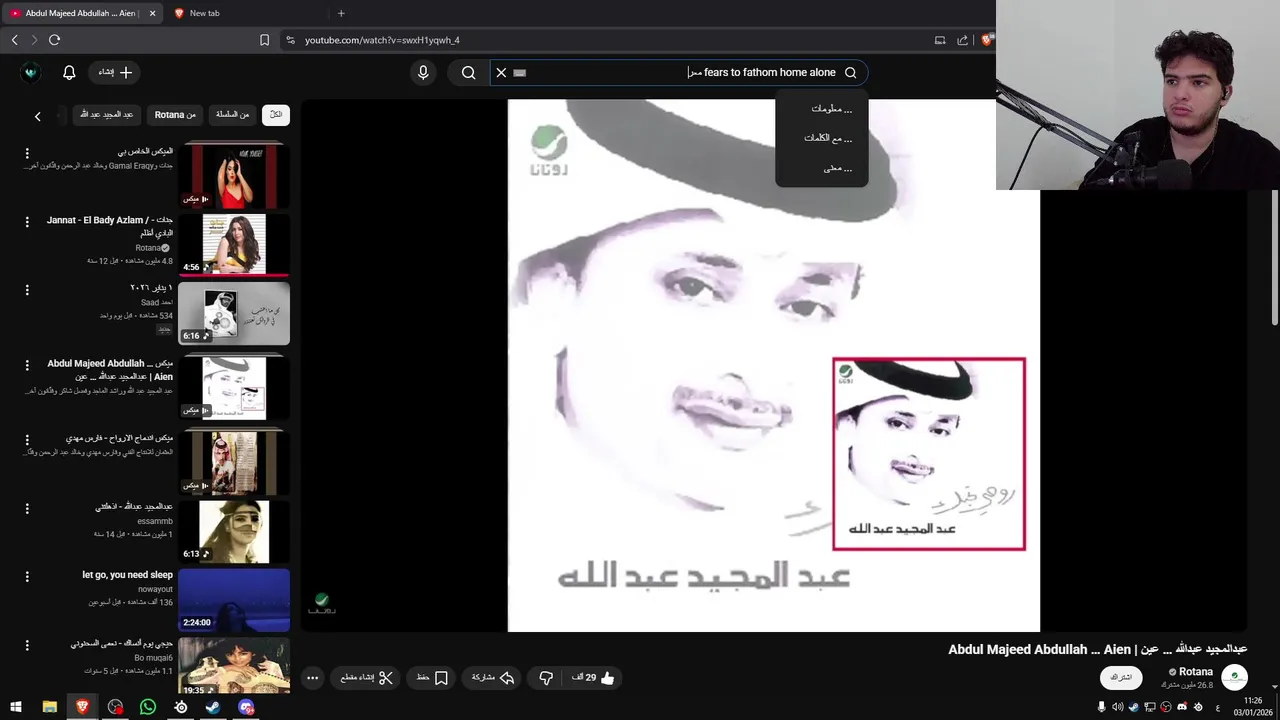Open on-screen keyboard icon in the search box
The height and width of the screenshot is (720, 1280).
[519, 72]
